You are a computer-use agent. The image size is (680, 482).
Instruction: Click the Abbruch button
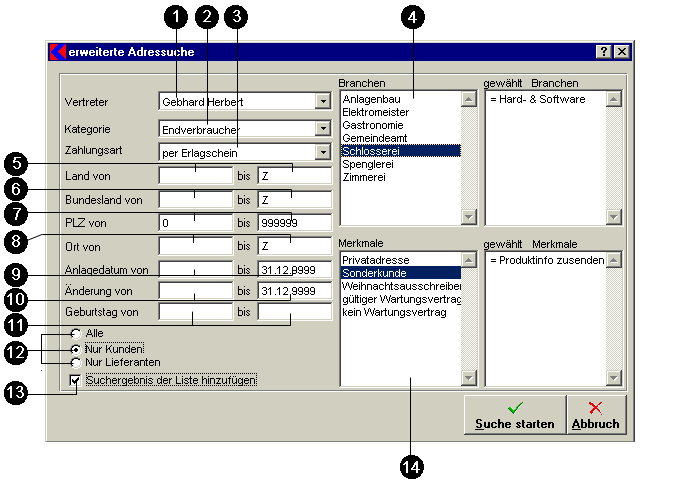[595, 414]
